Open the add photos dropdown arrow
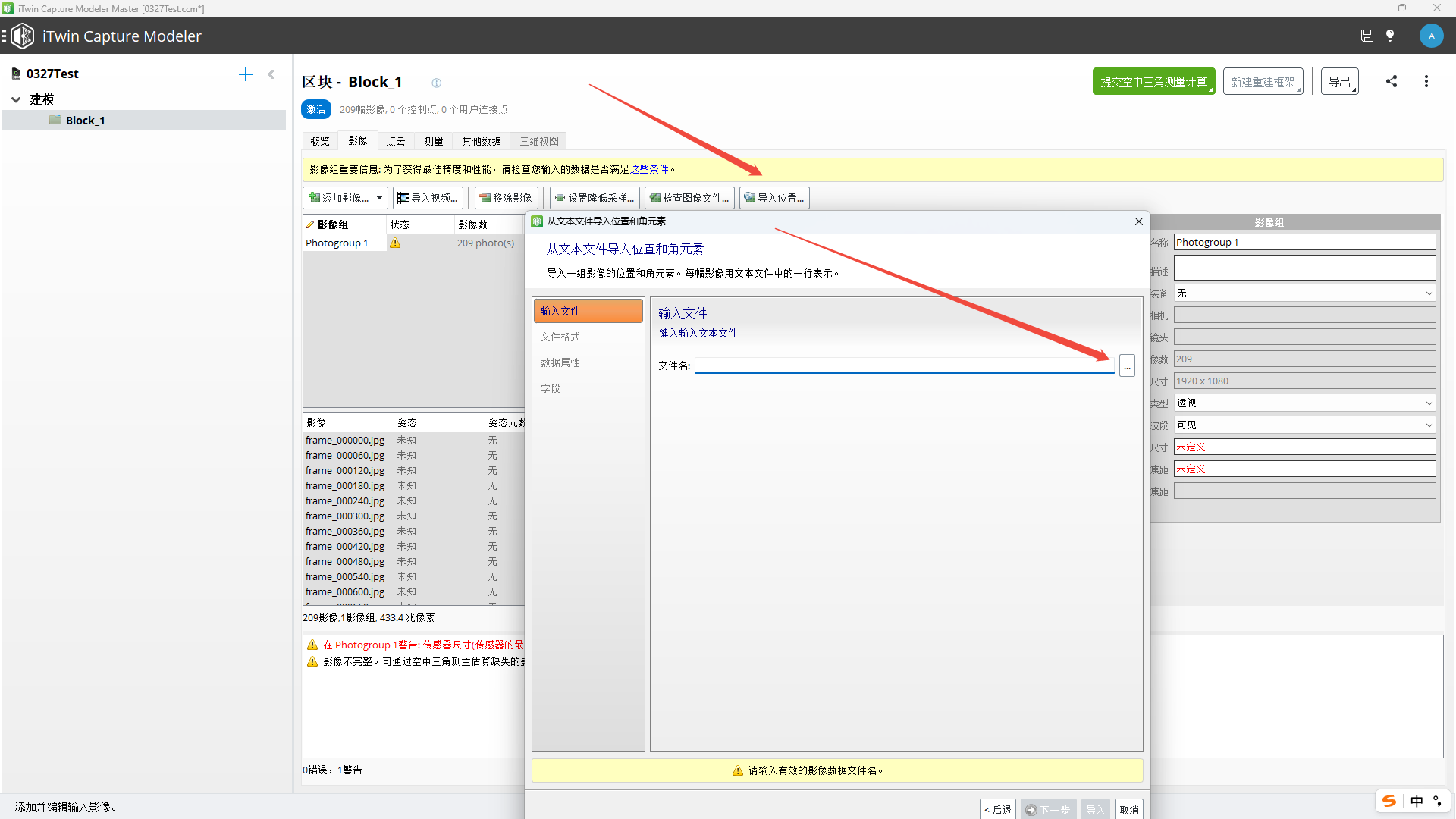 click(x=379, y=198)
